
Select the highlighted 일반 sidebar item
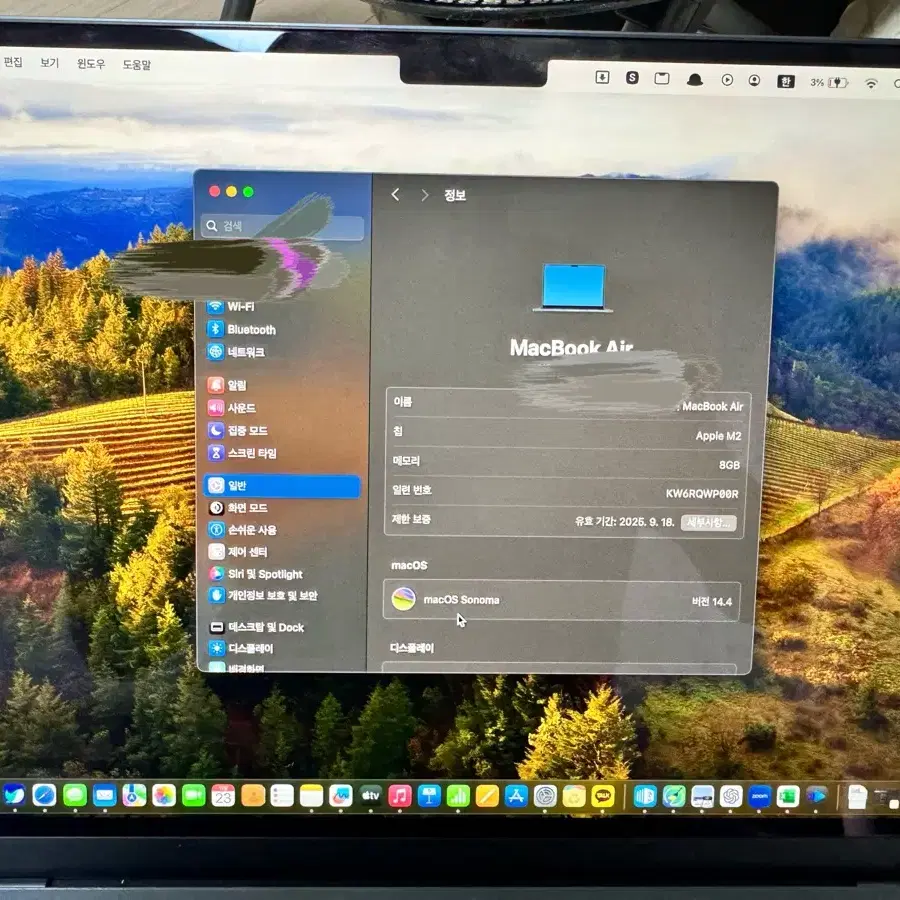click(x=282, y=486)
